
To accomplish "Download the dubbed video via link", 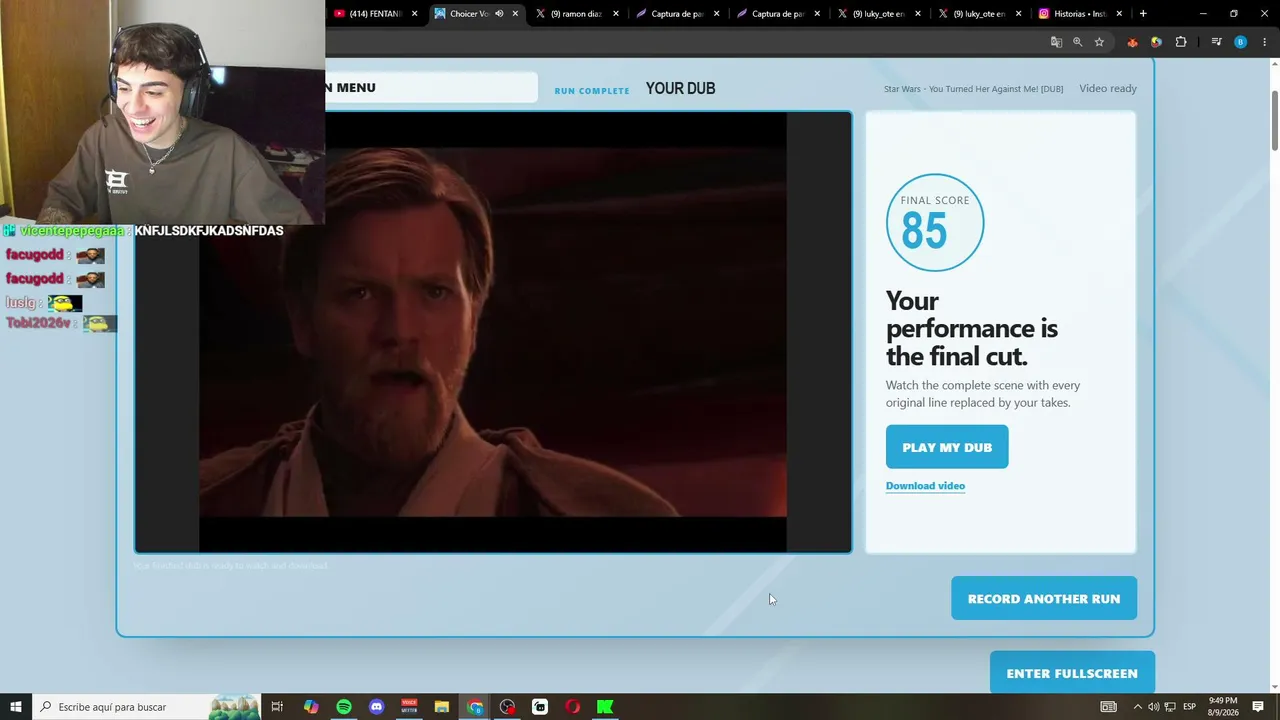I will click(925, 486).
